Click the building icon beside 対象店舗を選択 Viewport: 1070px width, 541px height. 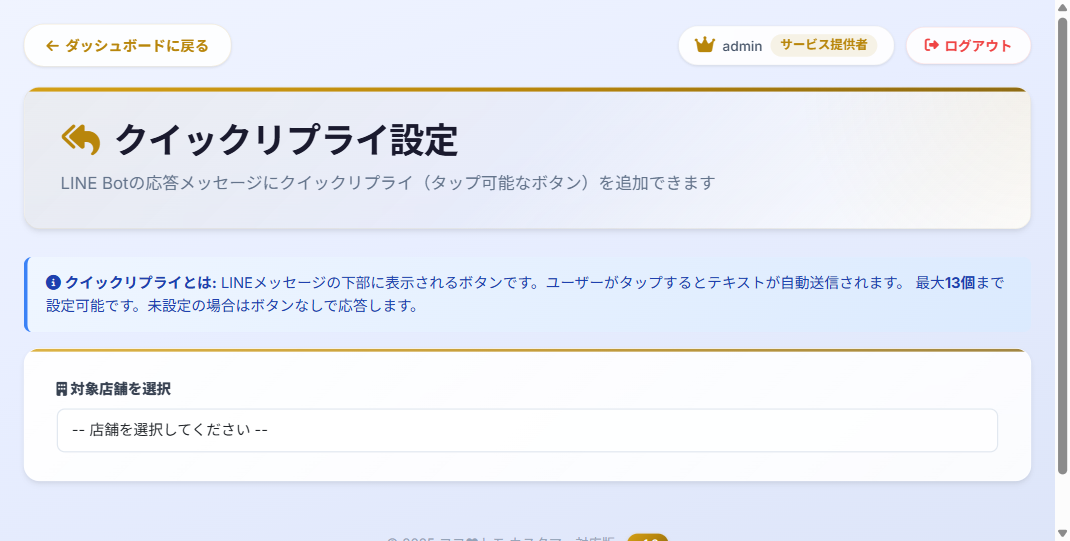click(x=61, y=389)
